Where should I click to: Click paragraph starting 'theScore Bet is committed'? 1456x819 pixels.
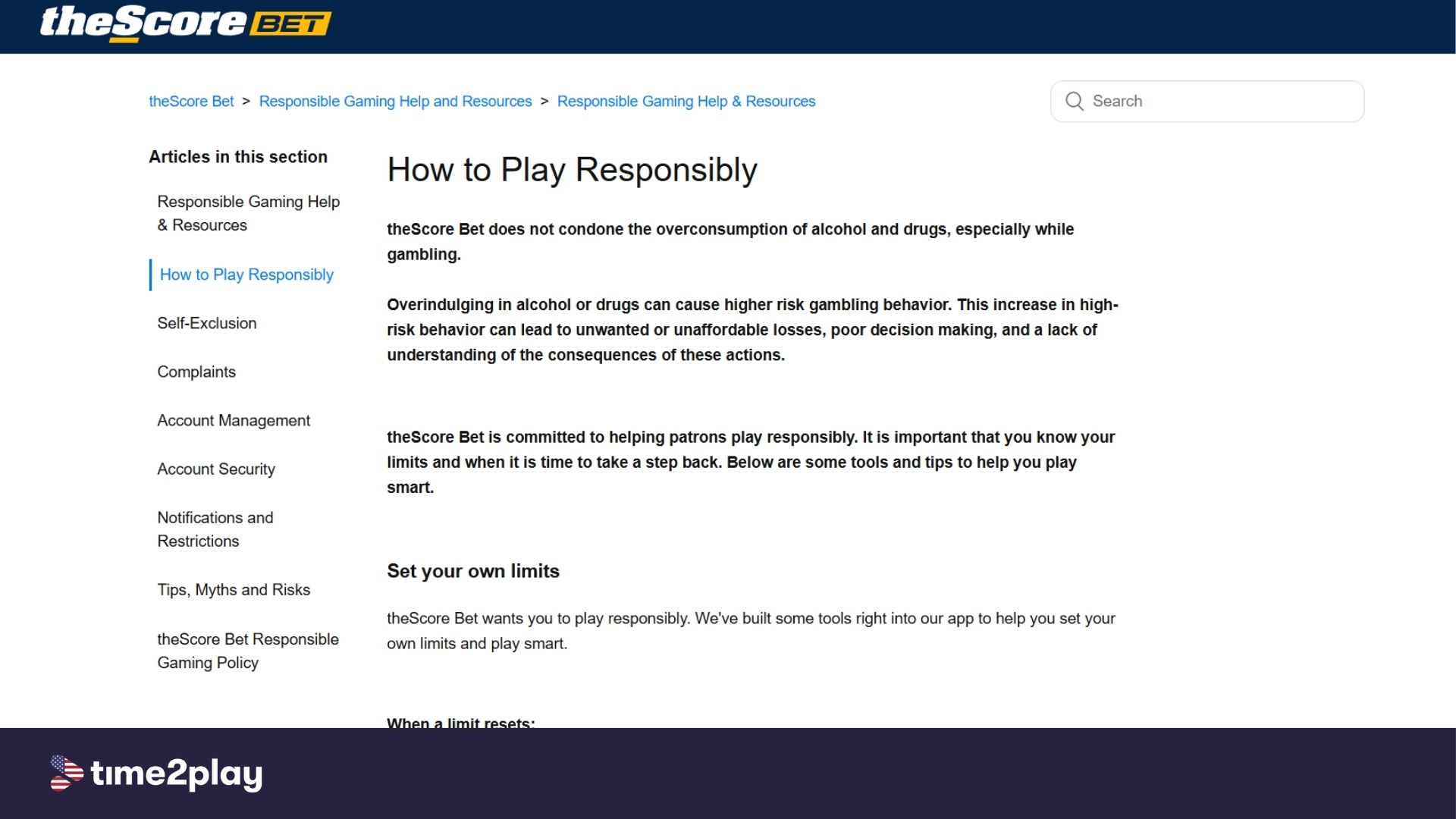point(751,462)
